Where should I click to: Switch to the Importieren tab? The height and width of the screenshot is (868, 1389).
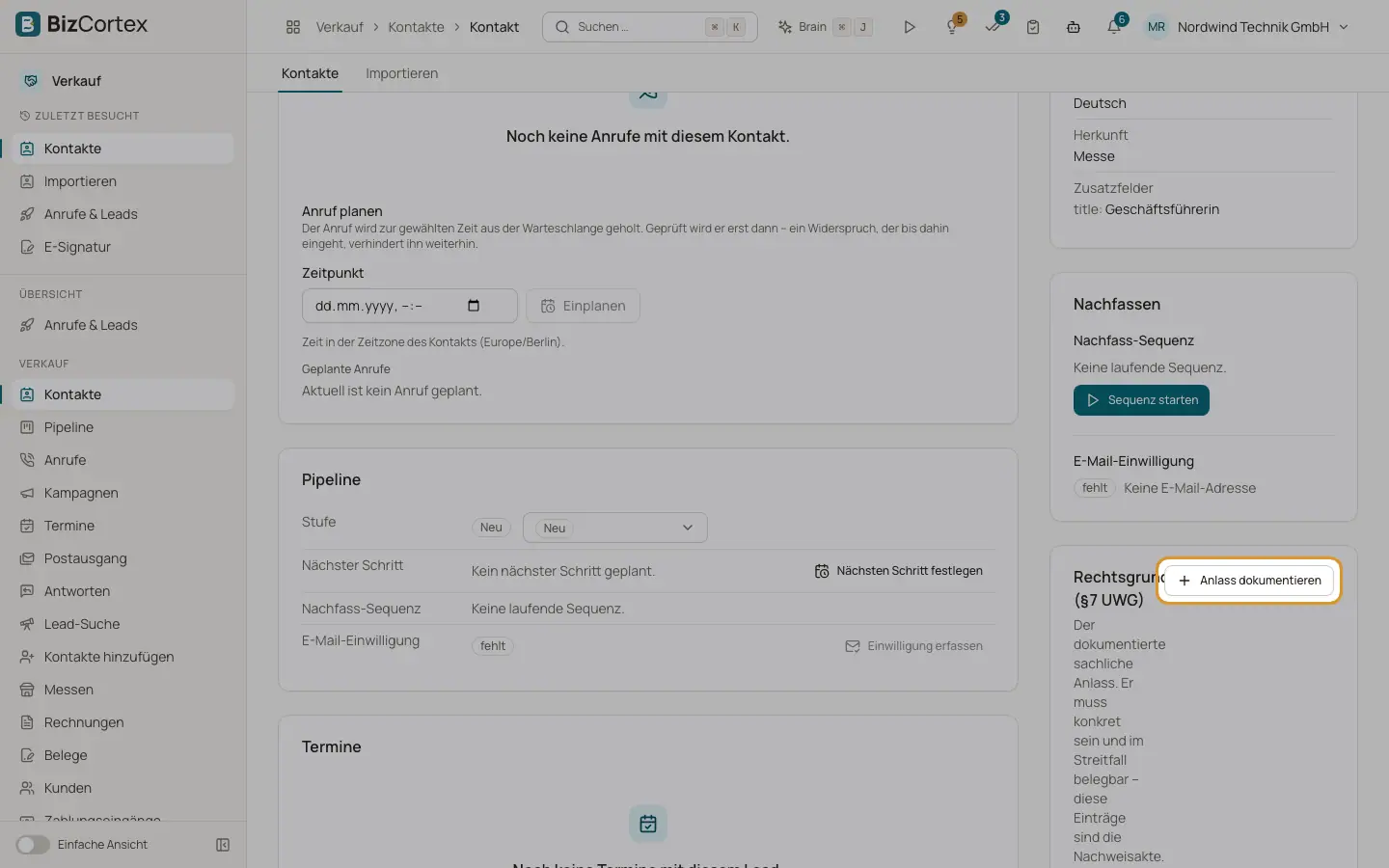click(x=401, y=73)
